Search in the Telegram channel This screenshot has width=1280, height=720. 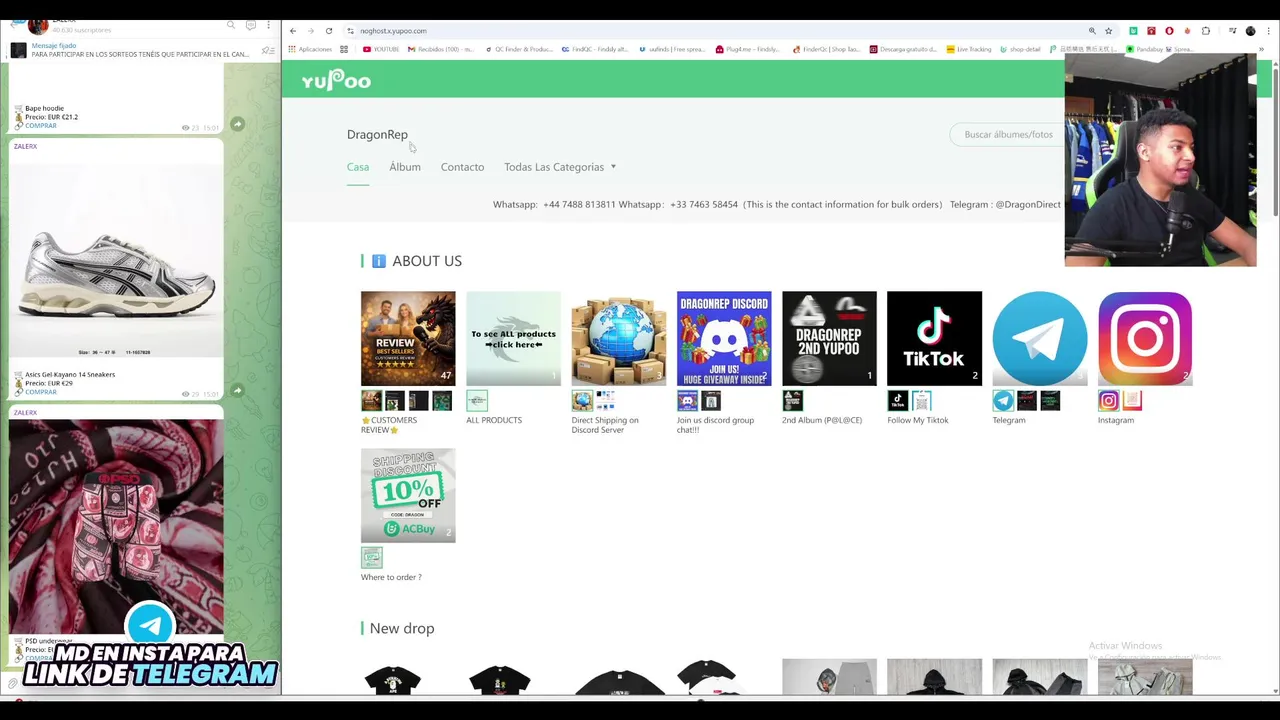point(231,25)
